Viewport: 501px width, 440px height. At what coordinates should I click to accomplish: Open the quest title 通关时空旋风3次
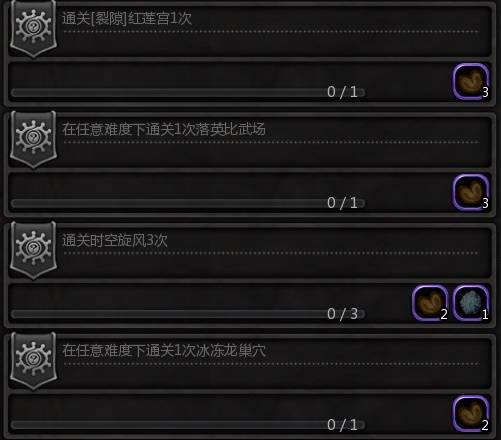pos(115,240)
